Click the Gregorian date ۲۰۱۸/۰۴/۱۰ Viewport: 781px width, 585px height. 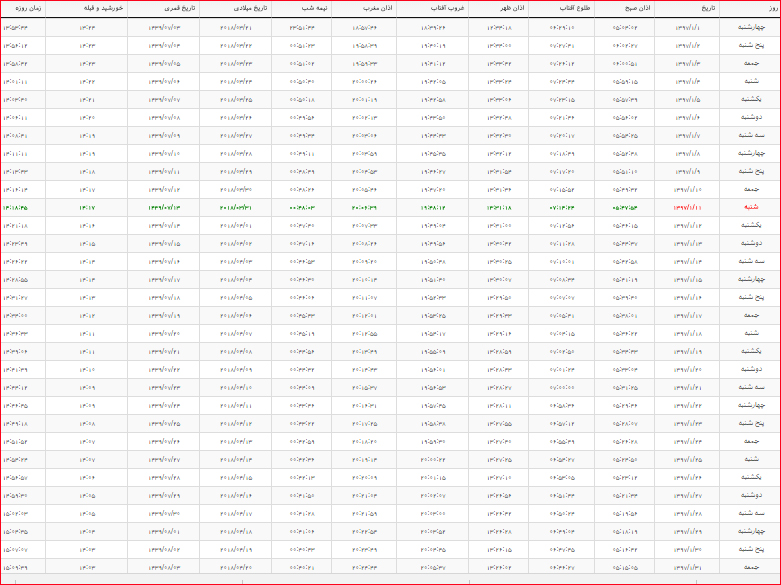point(236,387)
